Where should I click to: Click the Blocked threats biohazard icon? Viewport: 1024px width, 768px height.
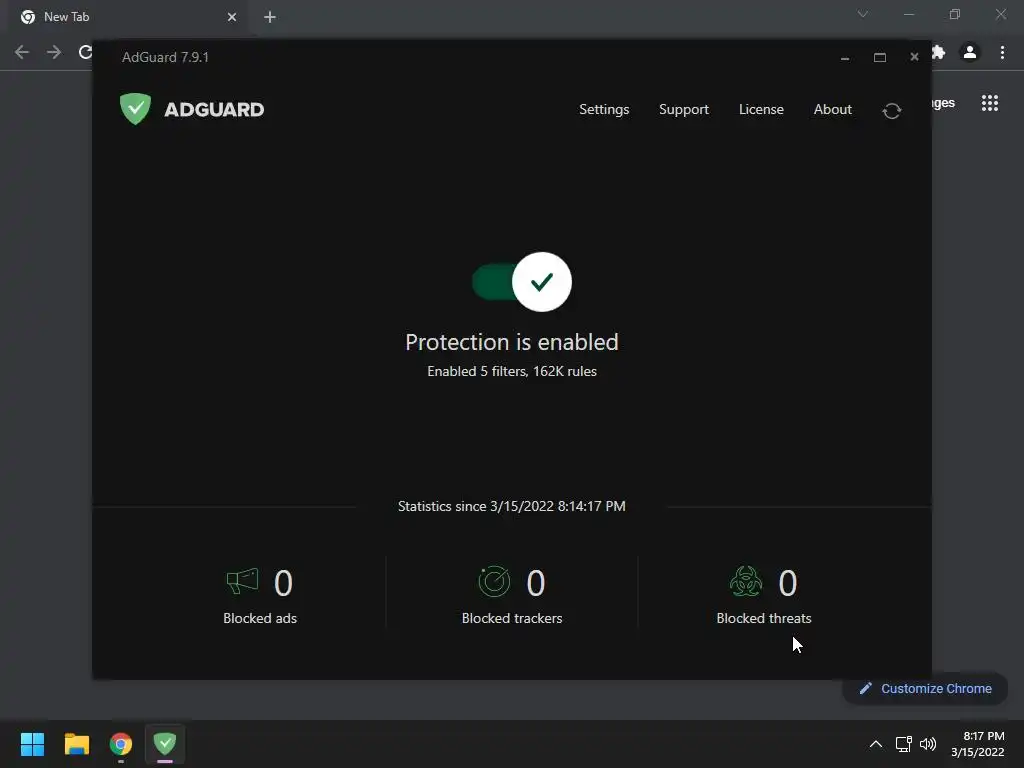tap(746, 581)
